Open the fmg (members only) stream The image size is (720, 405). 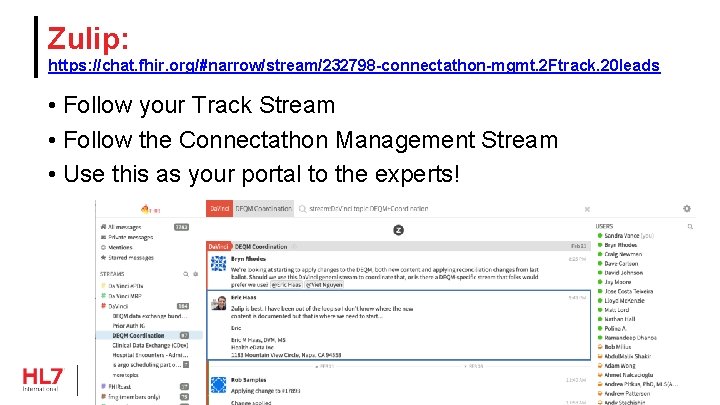point(134,397)
